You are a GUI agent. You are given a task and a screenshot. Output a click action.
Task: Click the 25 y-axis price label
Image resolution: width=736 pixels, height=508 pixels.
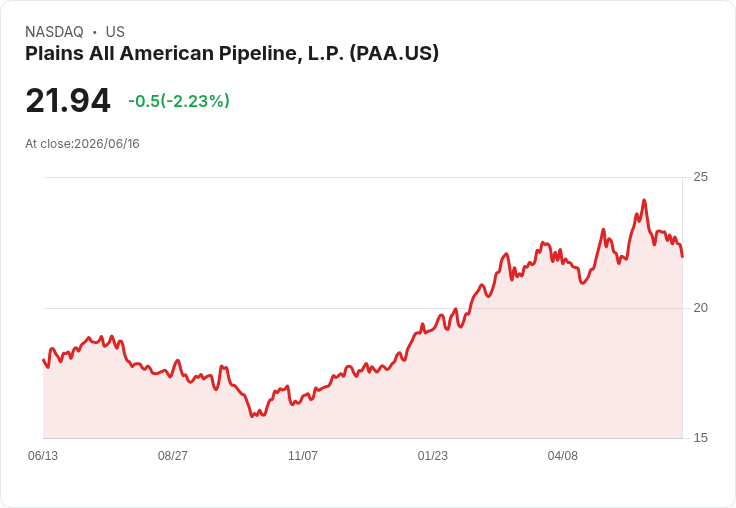point(700,177)
